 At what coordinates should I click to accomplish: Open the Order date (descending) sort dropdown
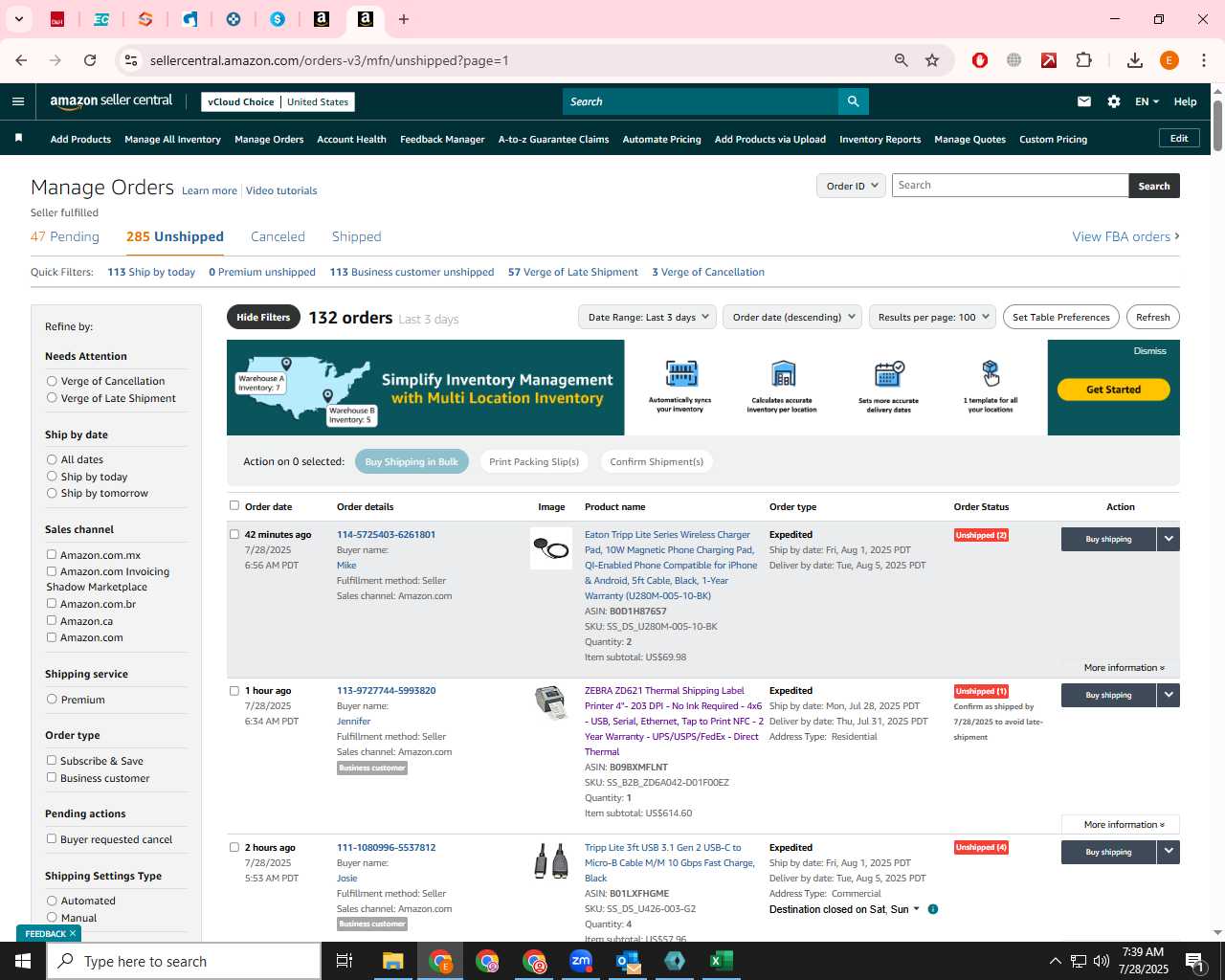tap(792, 317)
